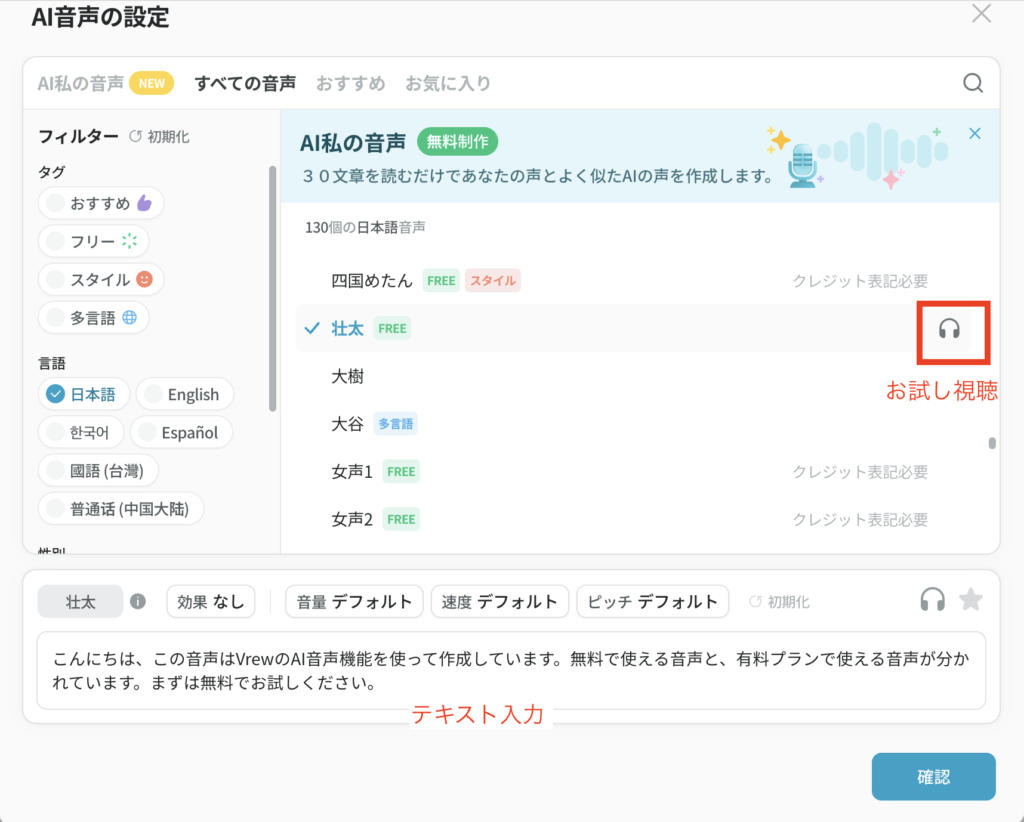Switch to the お気に入り tab

[x=448, y=83]
